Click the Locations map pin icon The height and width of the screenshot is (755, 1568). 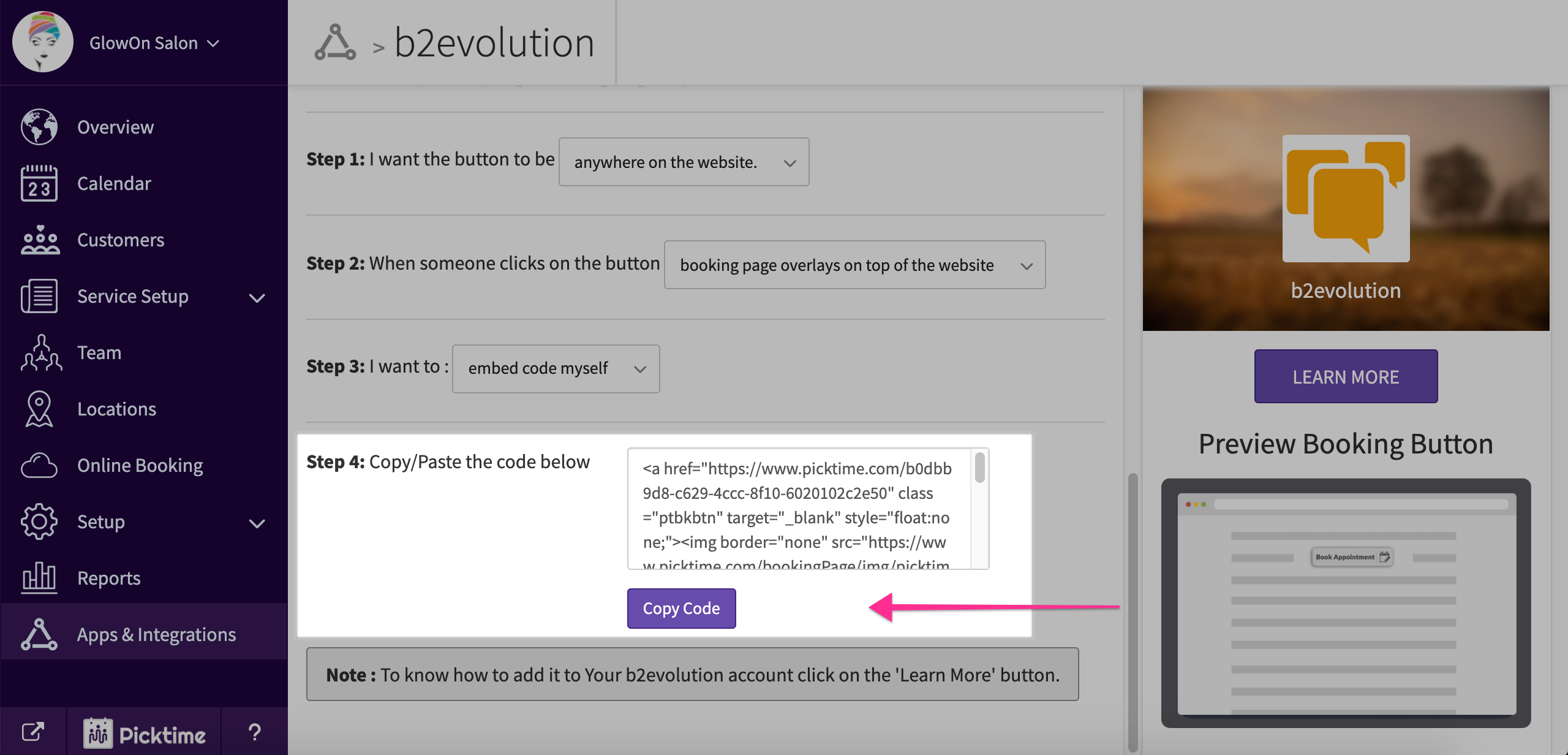[x=39, y=409]
